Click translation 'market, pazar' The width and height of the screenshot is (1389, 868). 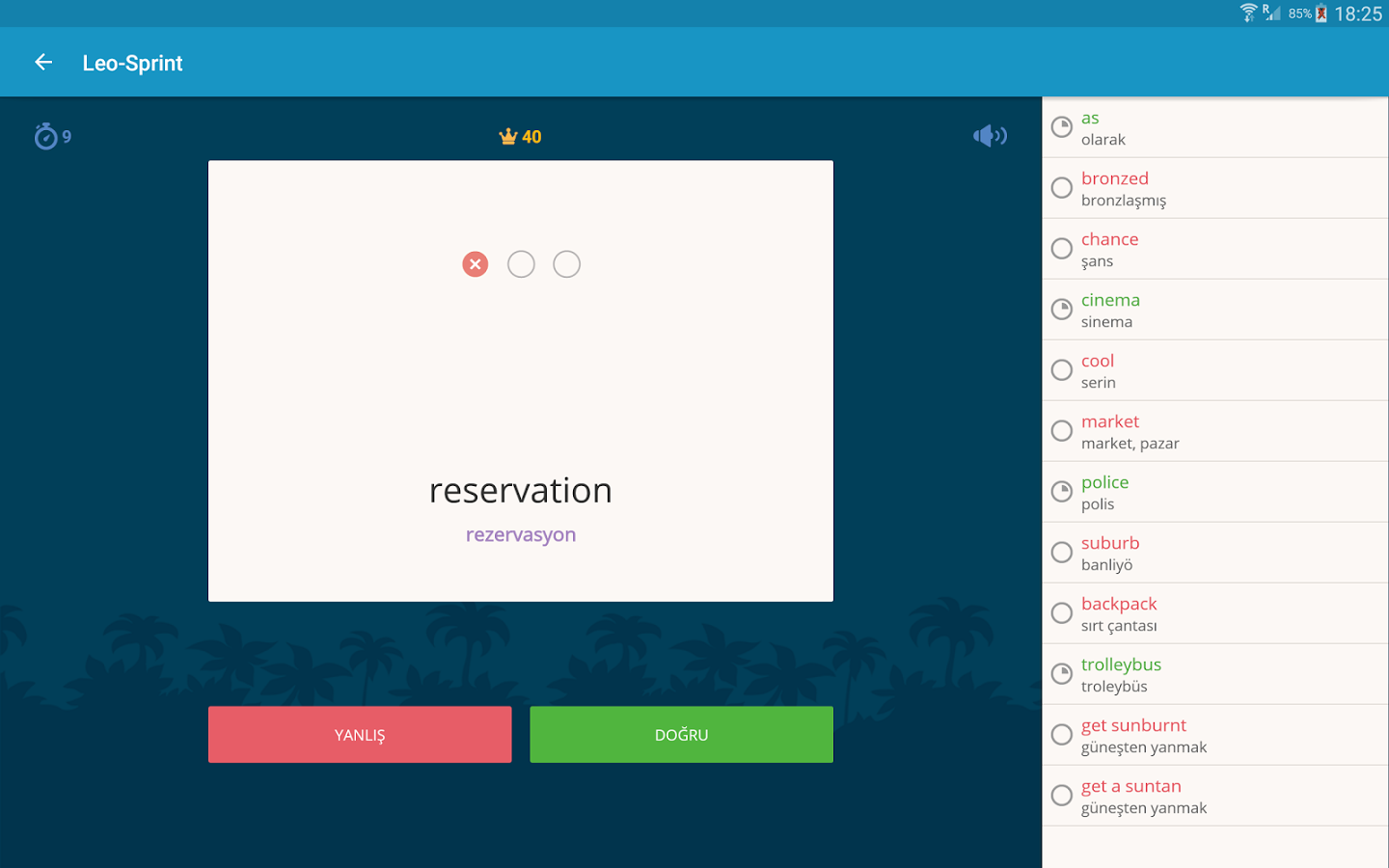1130,444
